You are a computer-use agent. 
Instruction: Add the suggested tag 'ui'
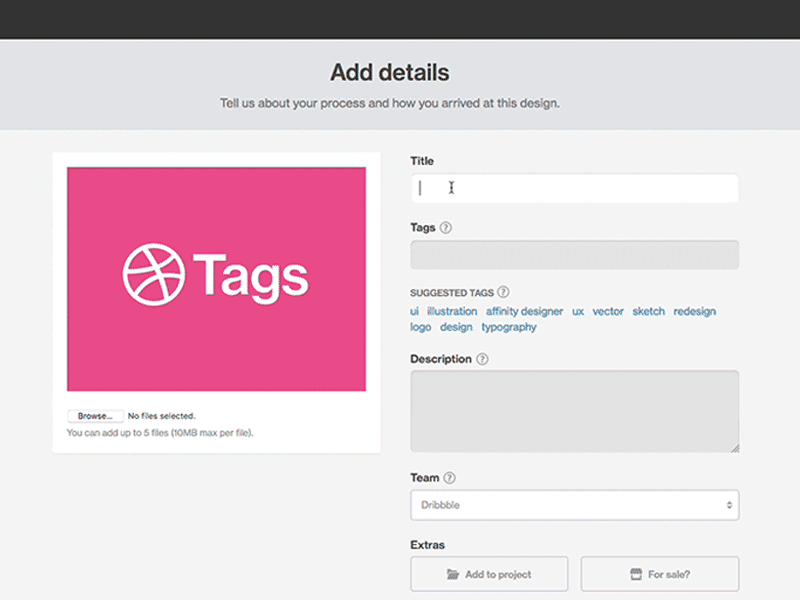(415, 311)
